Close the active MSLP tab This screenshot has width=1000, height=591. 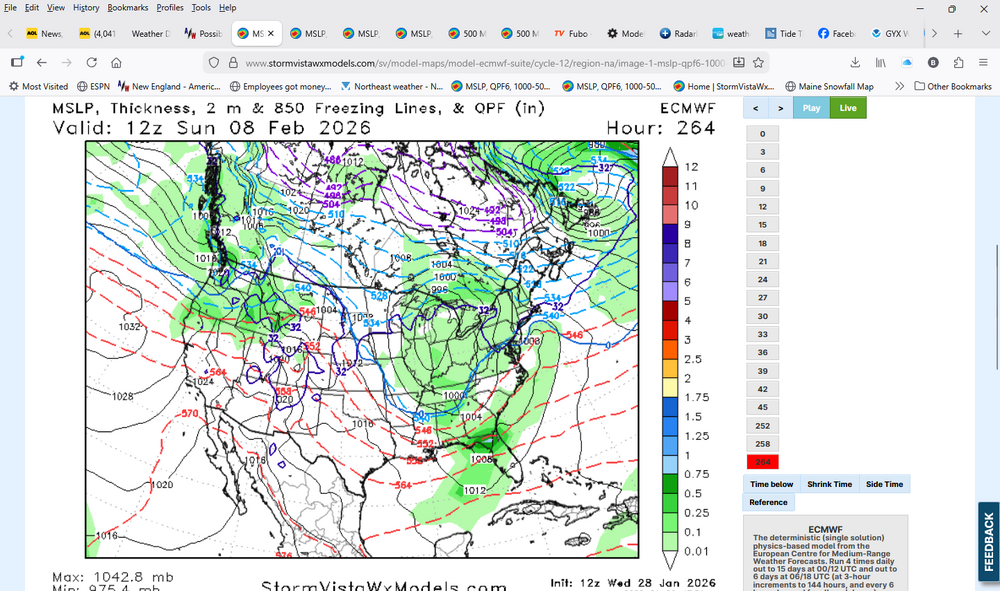point(271,33)
